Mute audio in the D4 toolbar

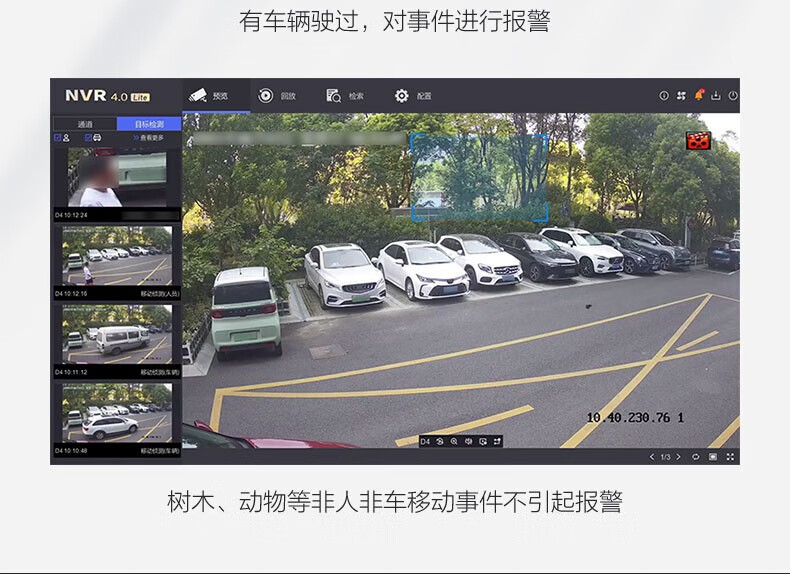click(469, 441)
